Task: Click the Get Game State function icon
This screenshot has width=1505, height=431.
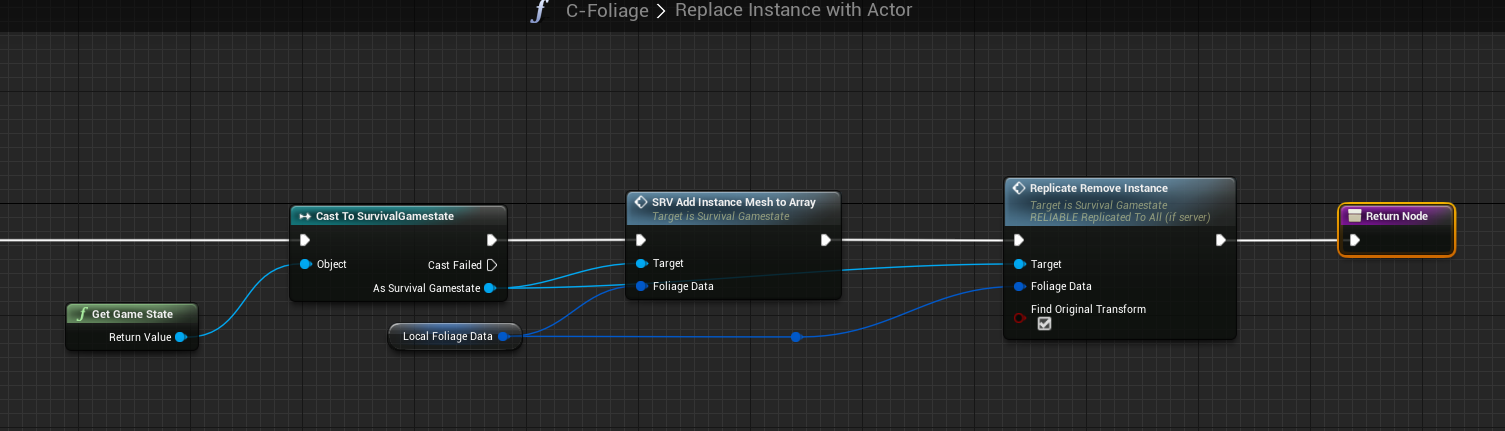Action: 81,314
